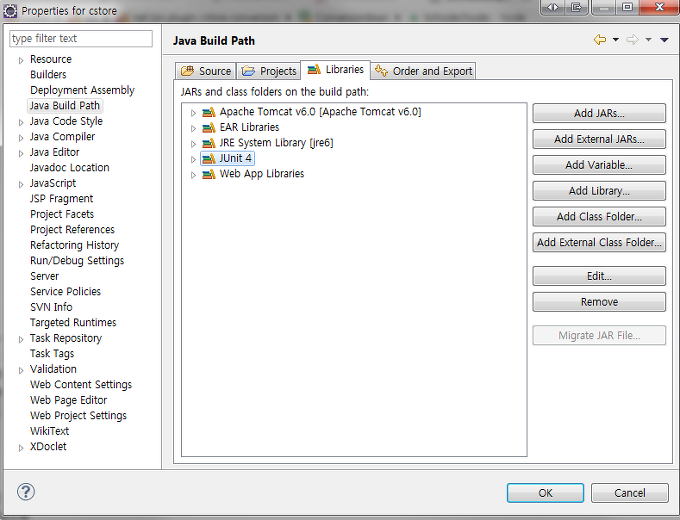Remove the selected library
680x520 pixels.
pyautogui.click(x=599, y=302)
